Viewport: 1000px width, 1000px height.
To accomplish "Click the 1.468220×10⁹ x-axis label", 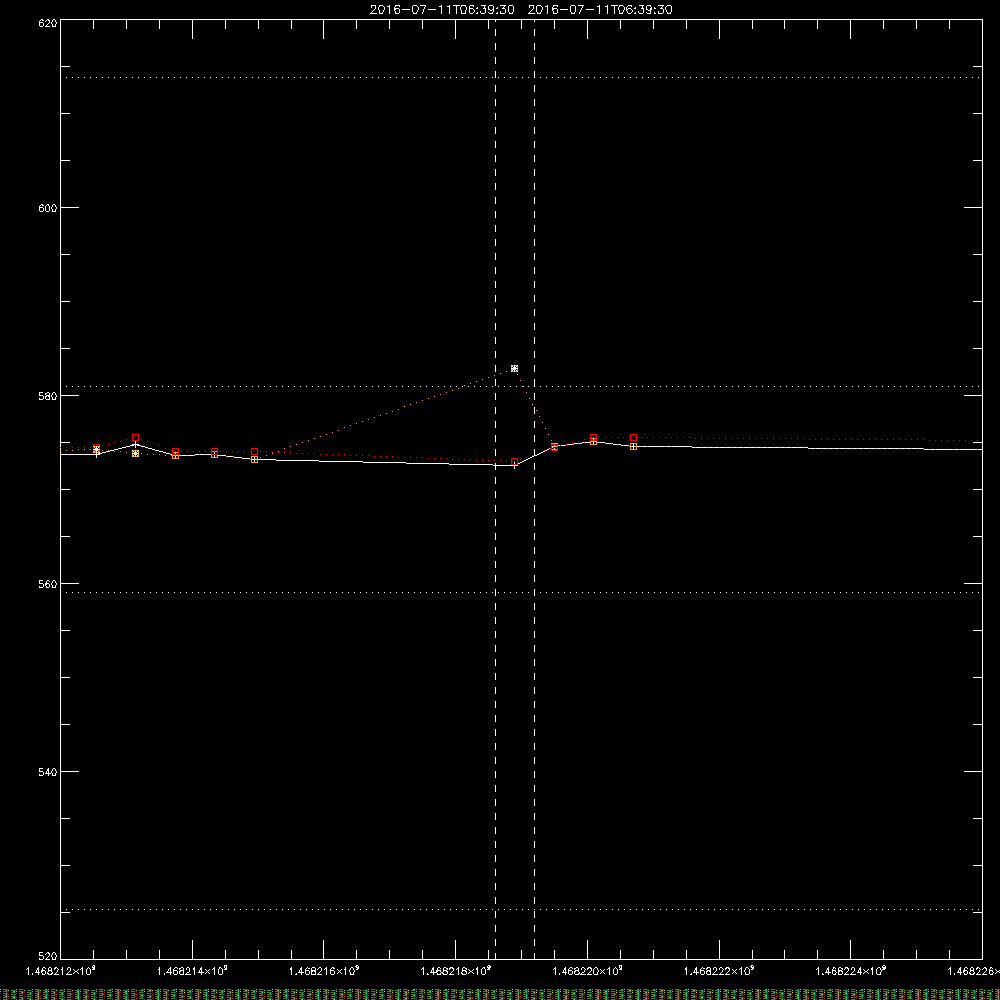I will pyautogui.click(x=587, y=971).
